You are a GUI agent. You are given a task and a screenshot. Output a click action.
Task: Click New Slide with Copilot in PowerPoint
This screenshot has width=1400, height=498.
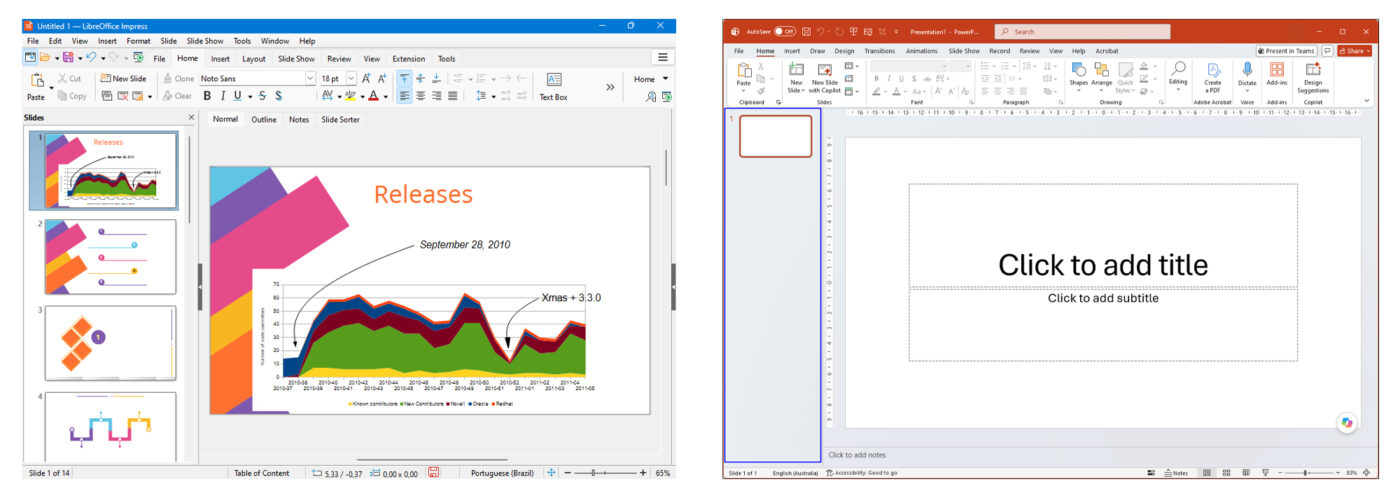pos(825,78)
